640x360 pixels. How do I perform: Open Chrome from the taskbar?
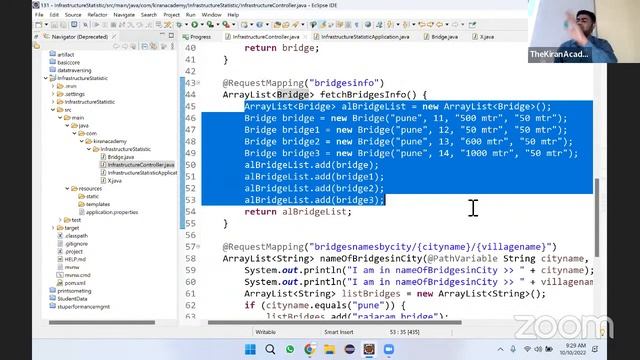pos(310,349)
